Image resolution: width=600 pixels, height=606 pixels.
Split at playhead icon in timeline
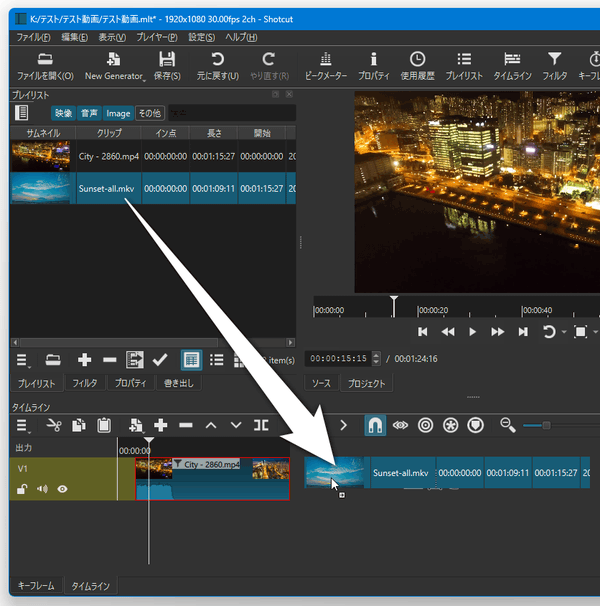tap(261, 426)
